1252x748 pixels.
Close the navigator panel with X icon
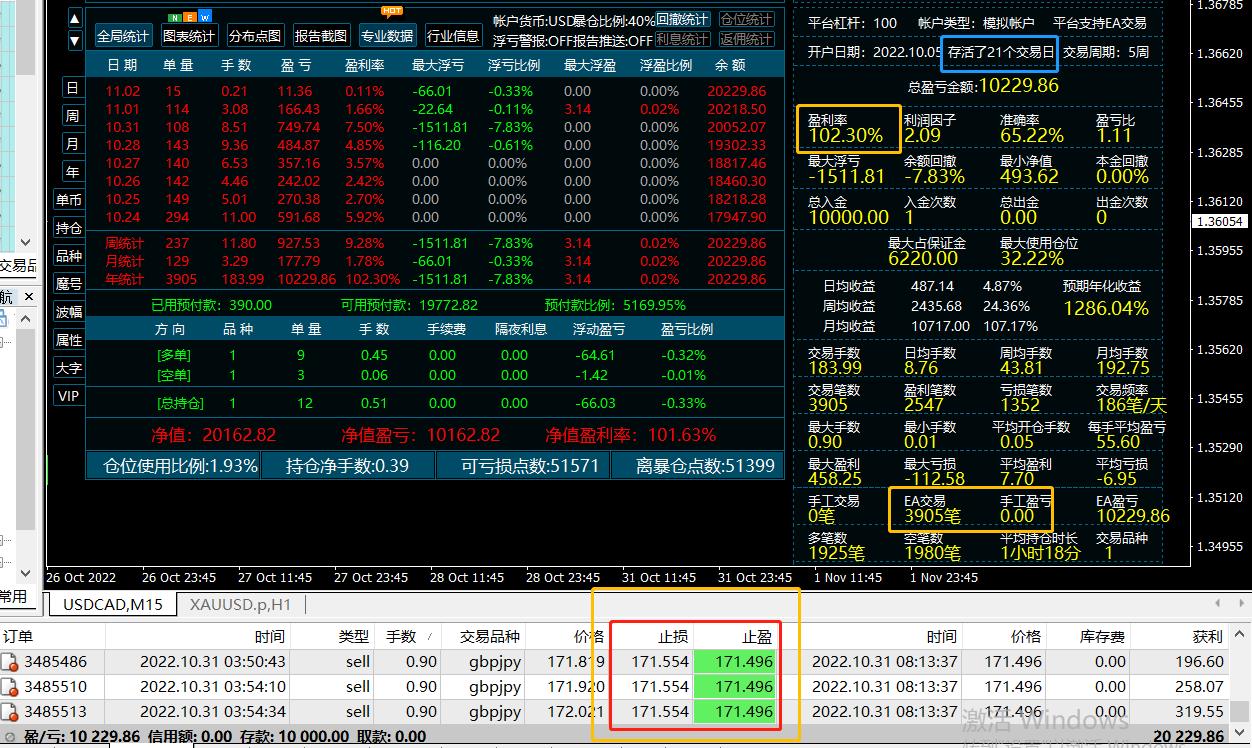[29, 296]
